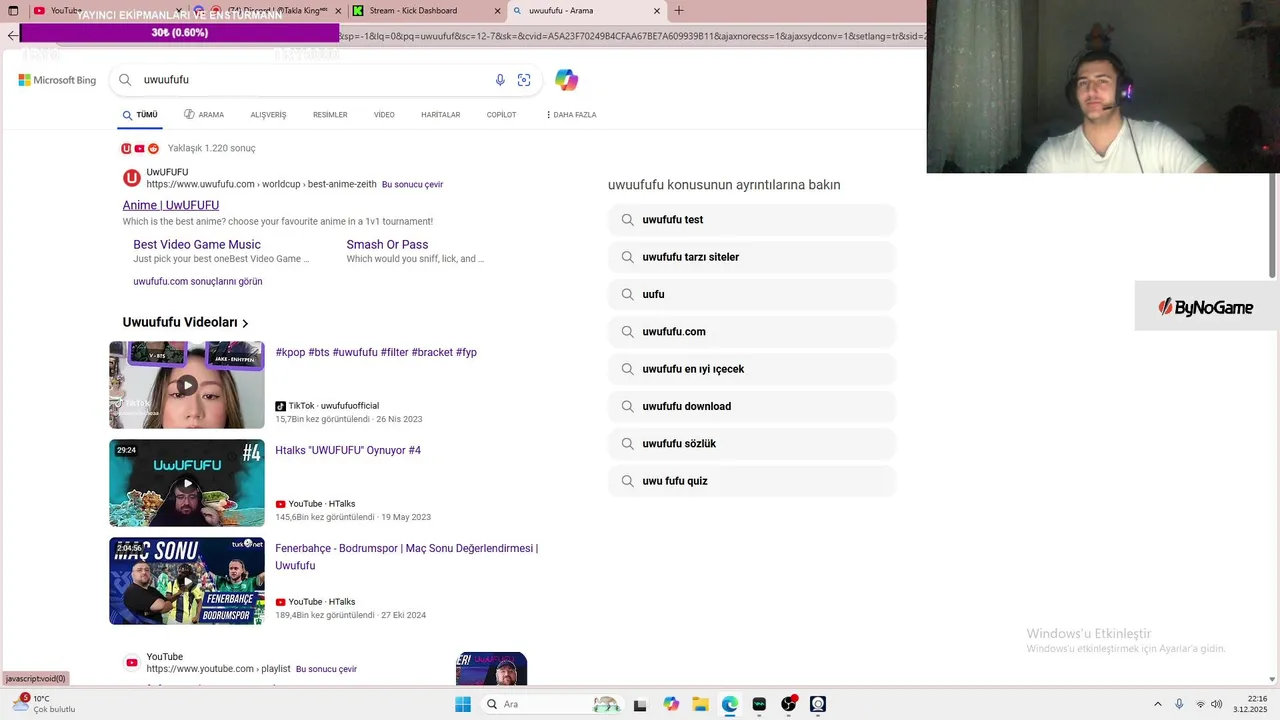
Task: Open the Anime | UwUFUFU result link
Action: 171,205
